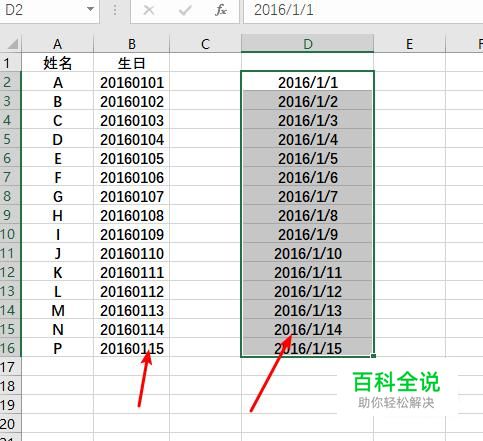The image size is (483, 441).
Task: Click the Select All corner triangle
Action: 12,44
